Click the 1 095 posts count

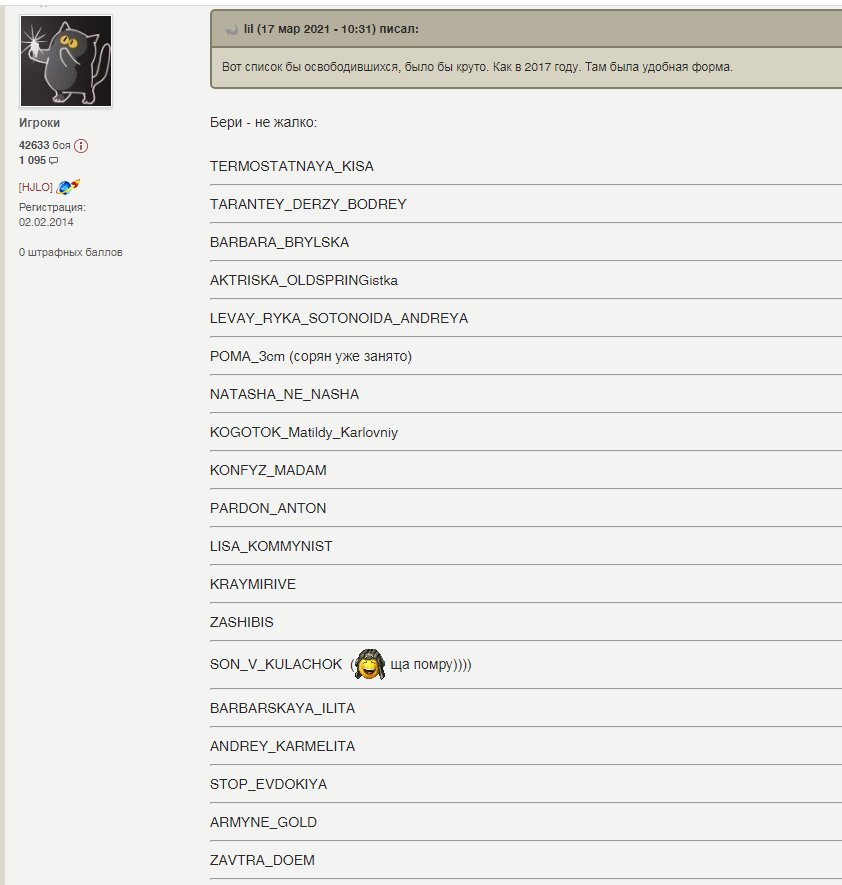tap(32, 160)
